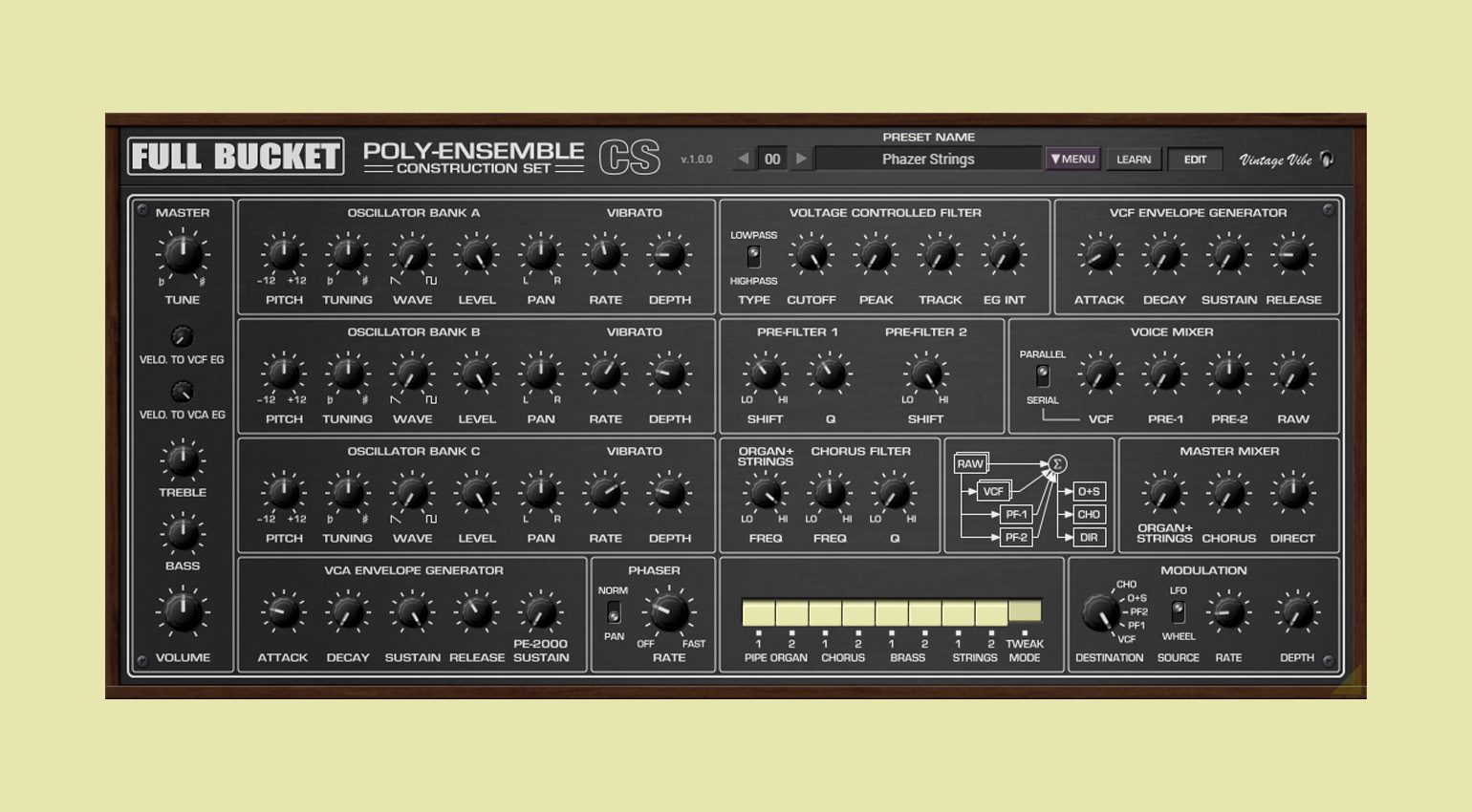The height and width of the screenshot is (812, 1472).
Task: Toggle Pipe Organ 2 stop button
Action: [x=792, y=612]
